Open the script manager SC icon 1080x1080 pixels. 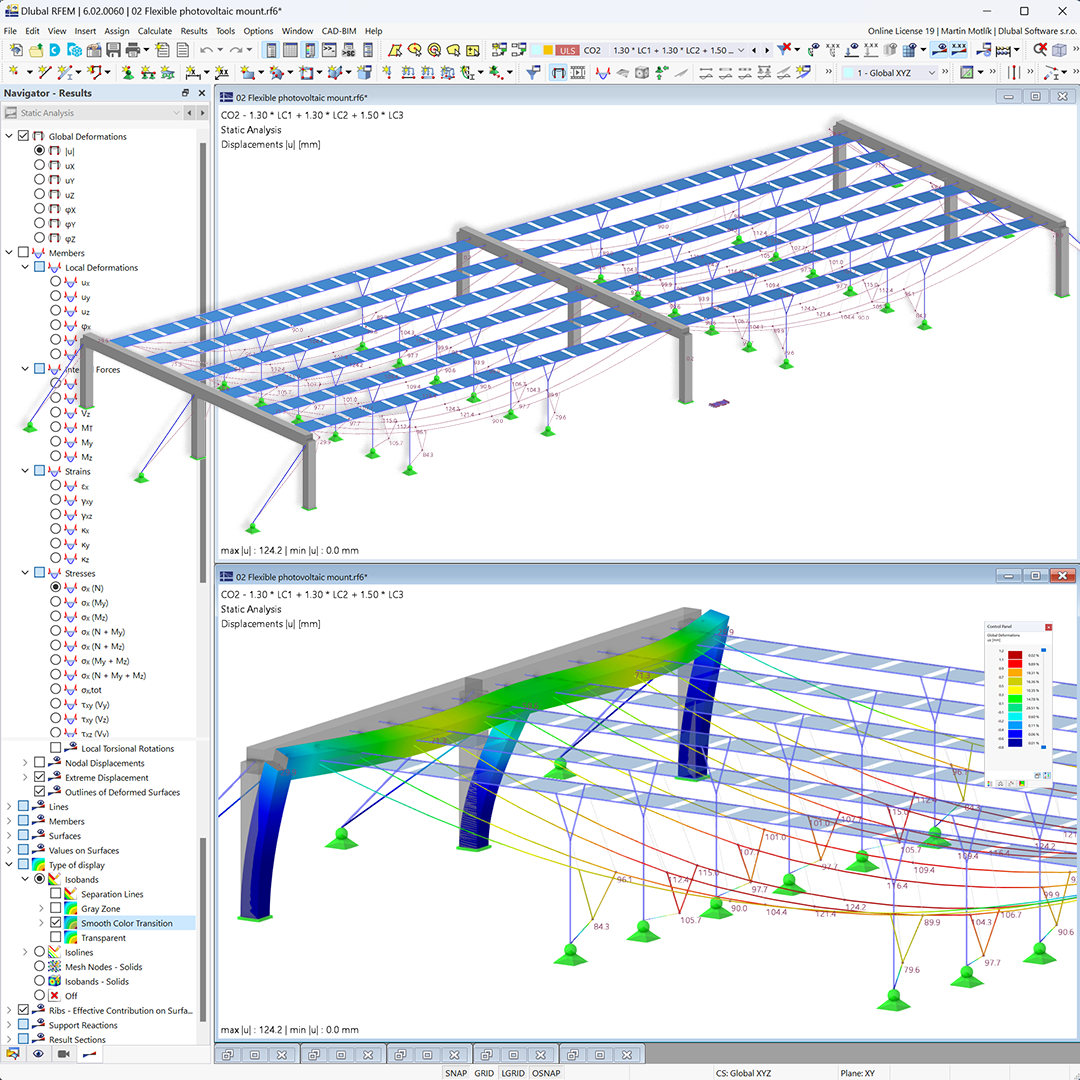click(349, 50)
